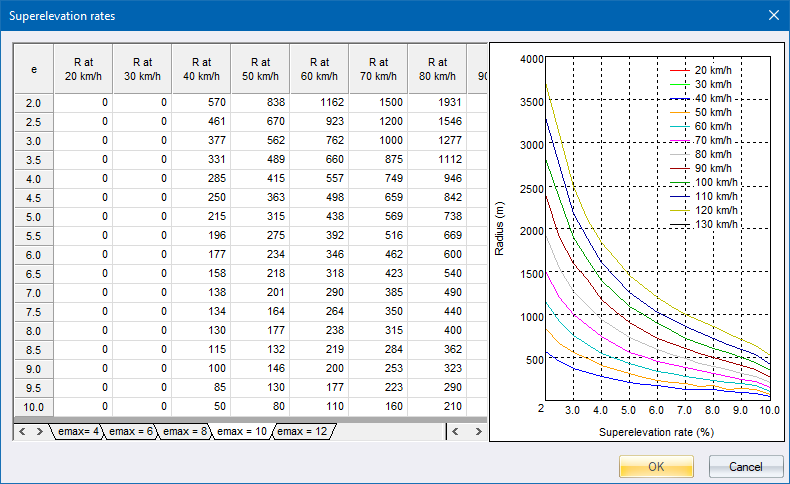
Task: Select row header 6.0
Action: coord(34,255)
